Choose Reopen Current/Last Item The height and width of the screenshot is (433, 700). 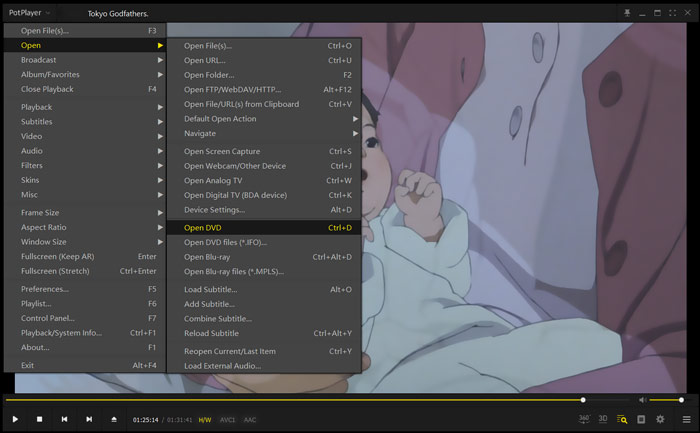(264, 351)
